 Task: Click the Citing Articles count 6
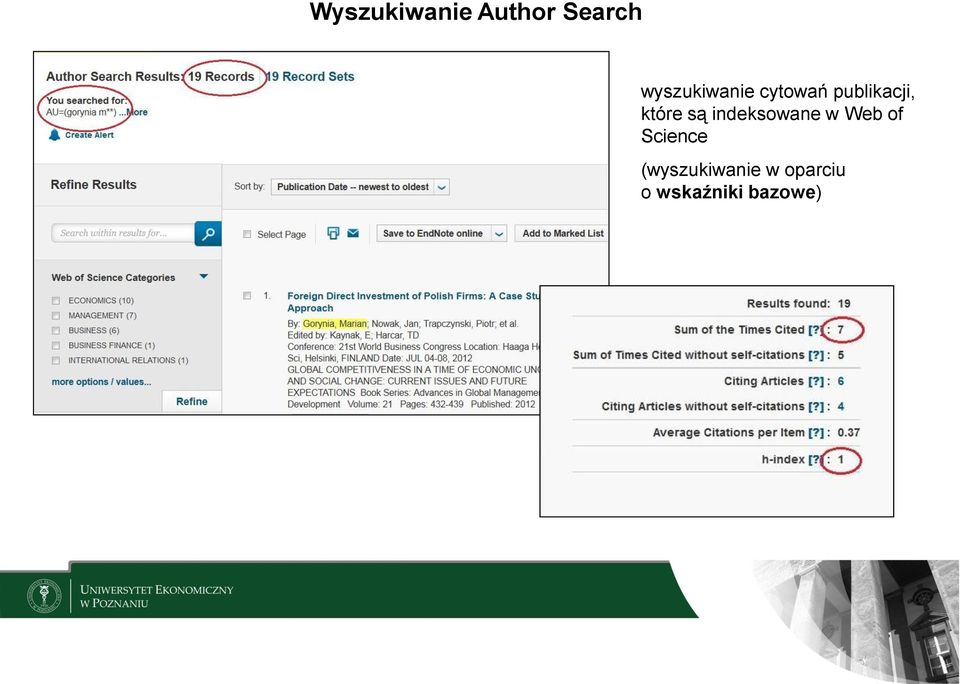[x=841, y=381]
